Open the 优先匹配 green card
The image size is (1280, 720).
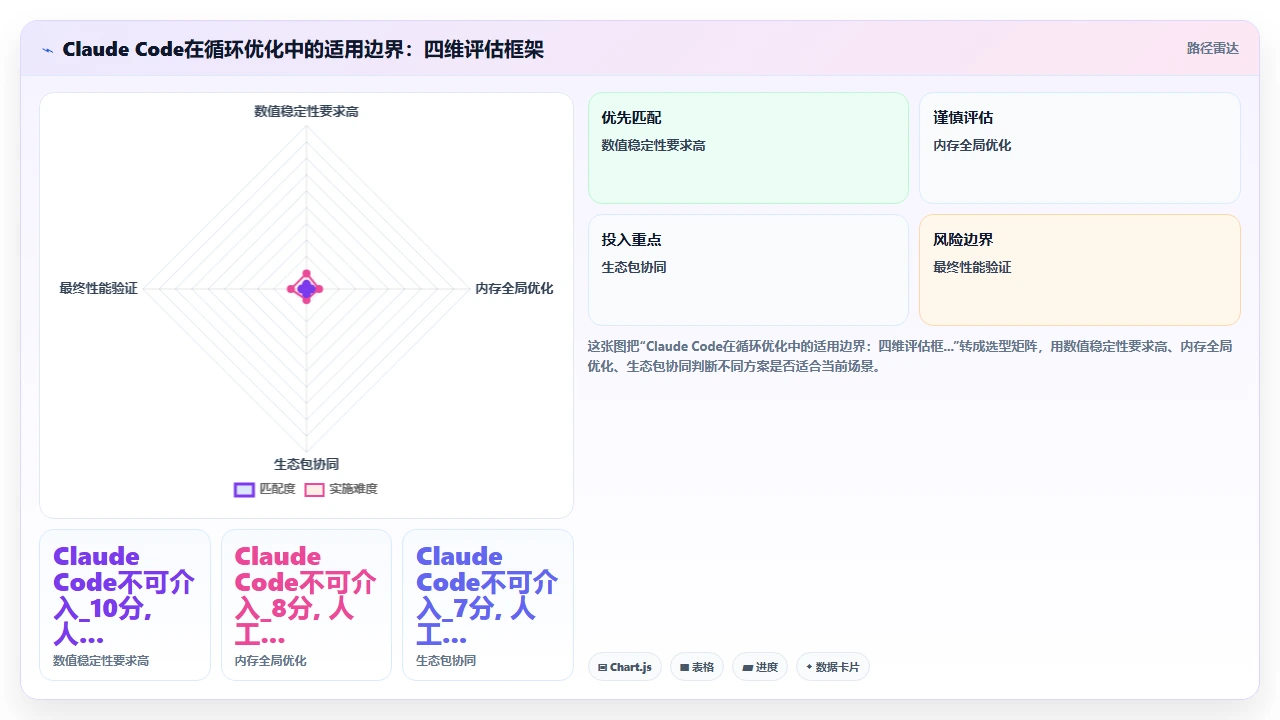click(748, 148)
